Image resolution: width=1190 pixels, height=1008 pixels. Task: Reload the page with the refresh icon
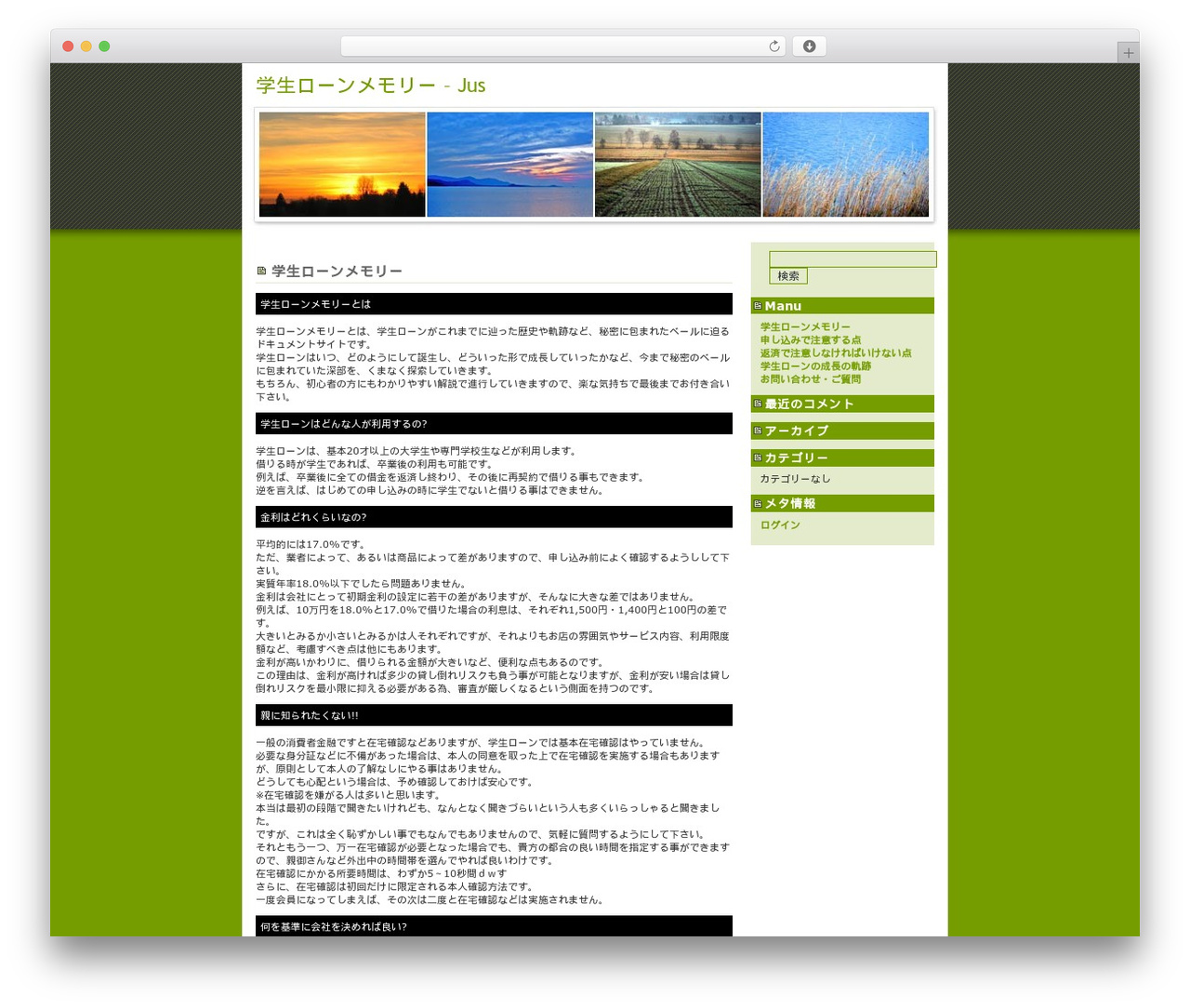pos(773,46)
